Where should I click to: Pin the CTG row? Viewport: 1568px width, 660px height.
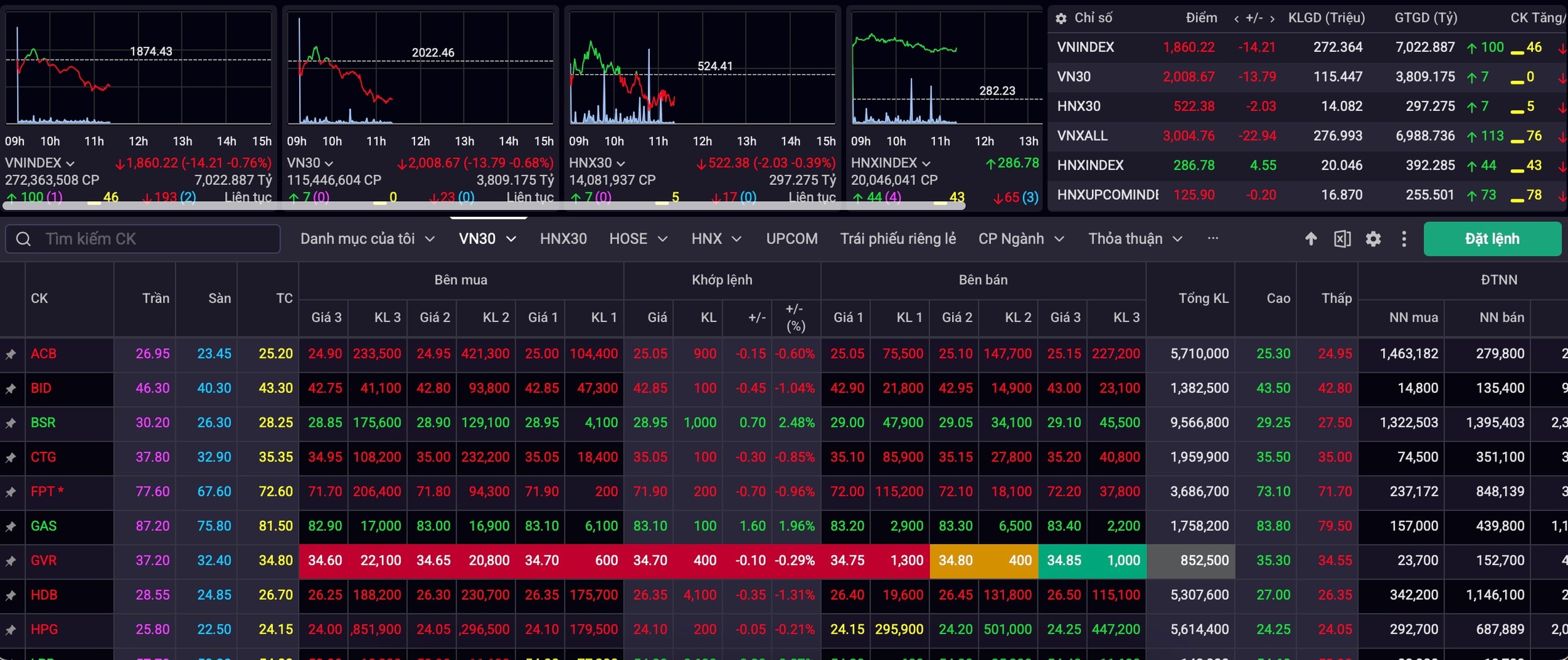tap(11, 458)
